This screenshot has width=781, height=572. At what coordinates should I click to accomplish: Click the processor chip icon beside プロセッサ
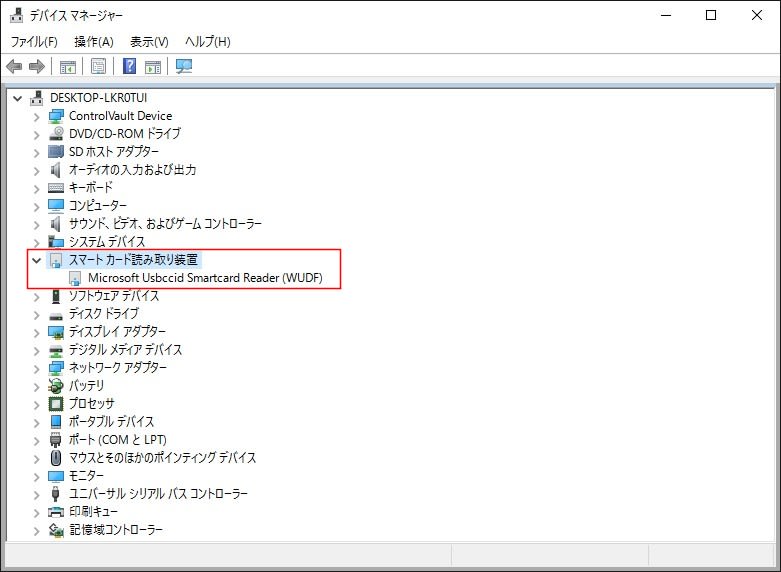pos(56,404)
